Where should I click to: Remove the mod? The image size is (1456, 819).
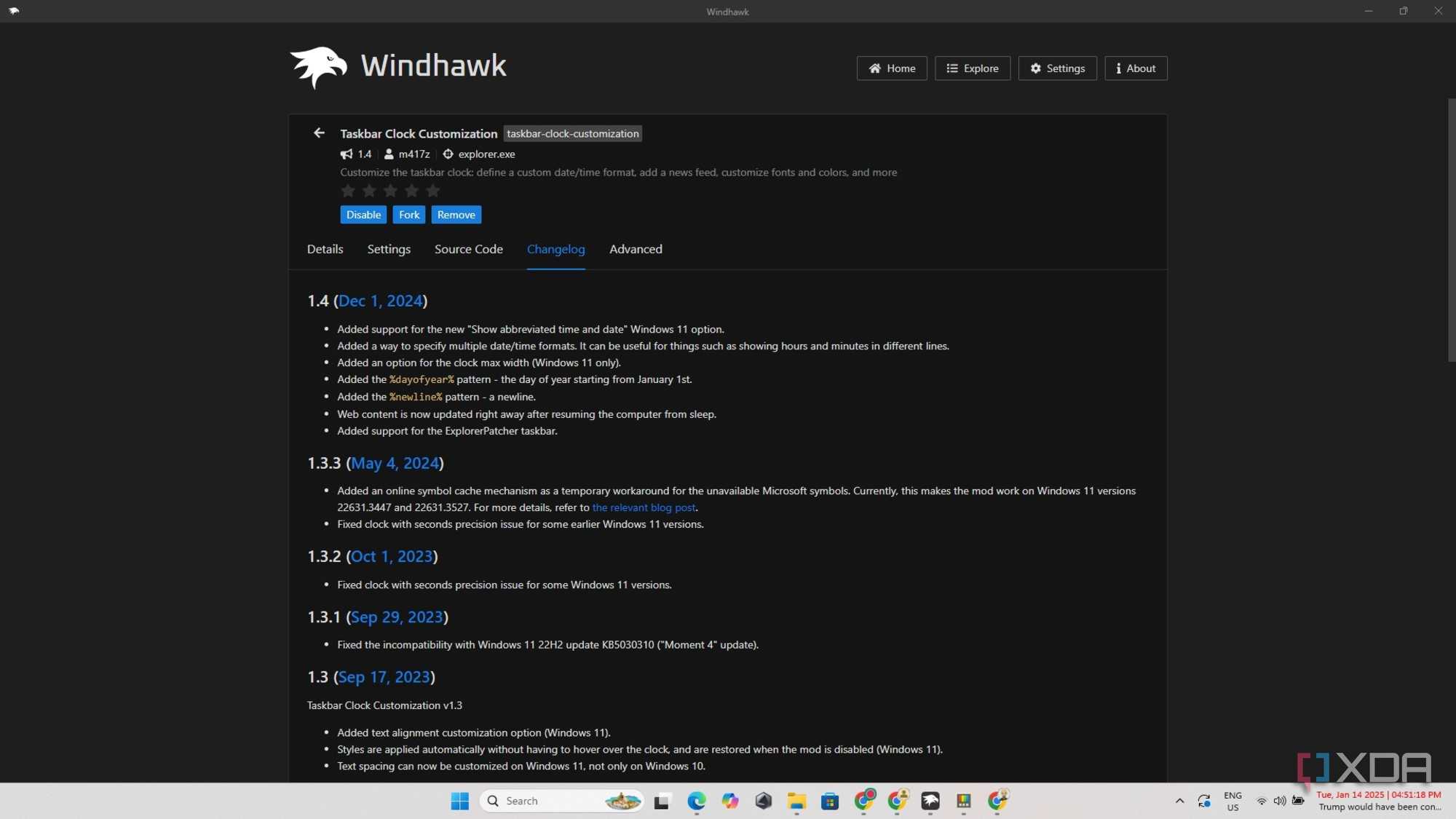tap(456, 215)
